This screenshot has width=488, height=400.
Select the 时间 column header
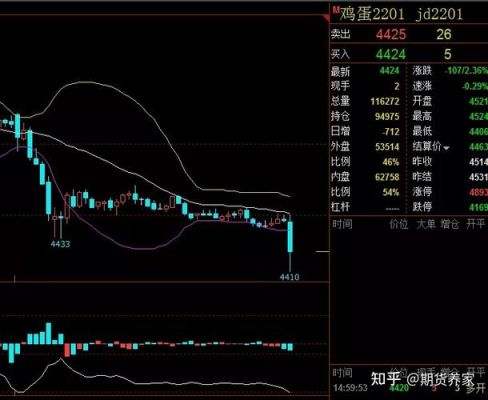[x=342, y=224]
